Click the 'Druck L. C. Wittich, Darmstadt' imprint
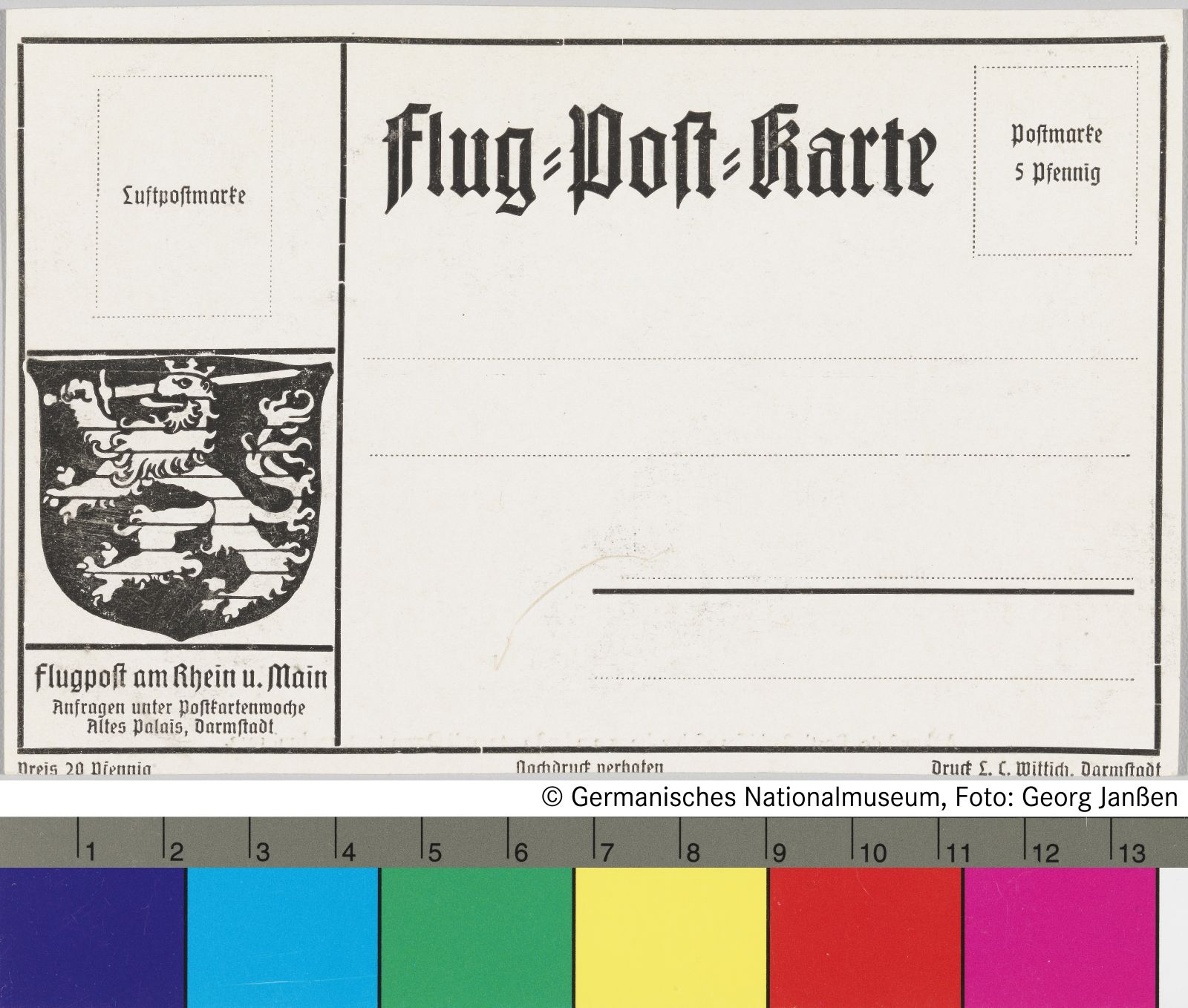The width and height of the screenshot is (1188, 1008). [x=1045, y=770]
